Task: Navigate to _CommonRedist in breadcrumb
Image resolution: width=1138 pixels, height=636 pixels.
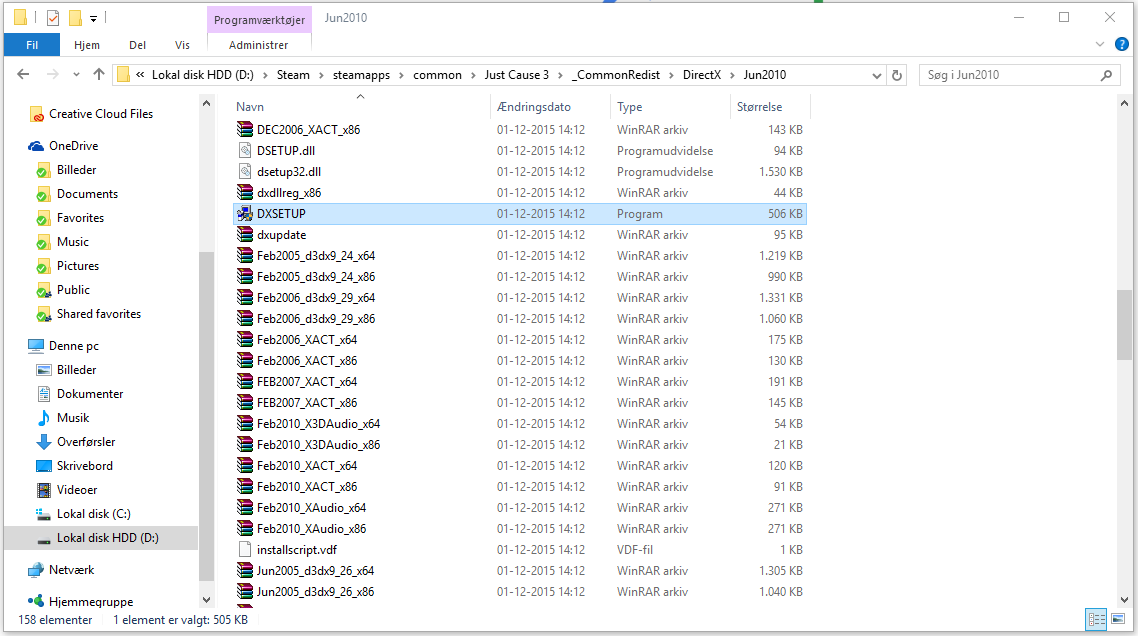Action: point(616,75)
